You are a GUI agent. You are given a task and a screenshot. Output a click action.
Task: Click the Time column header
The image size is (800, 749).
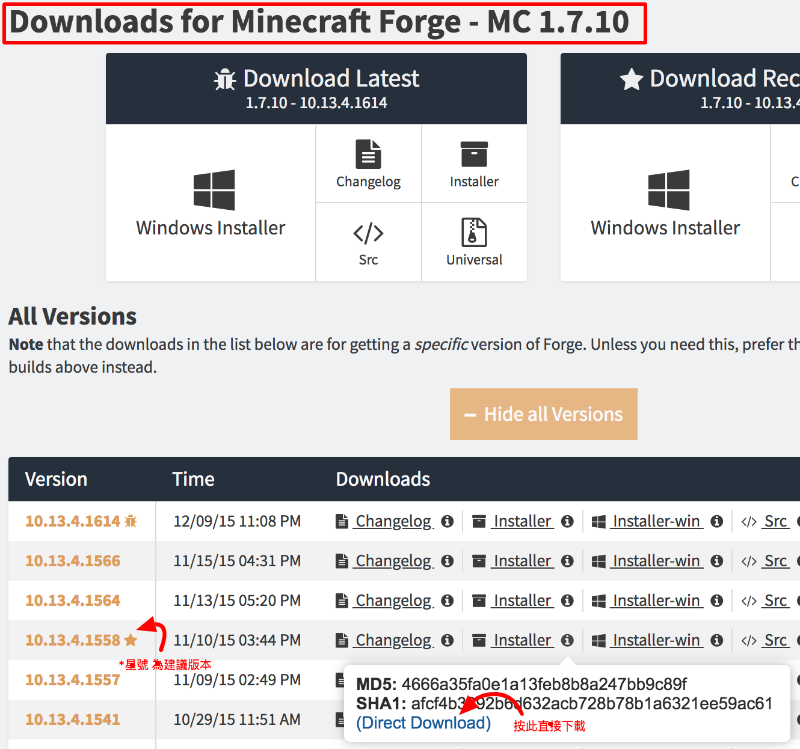(193, 479)
